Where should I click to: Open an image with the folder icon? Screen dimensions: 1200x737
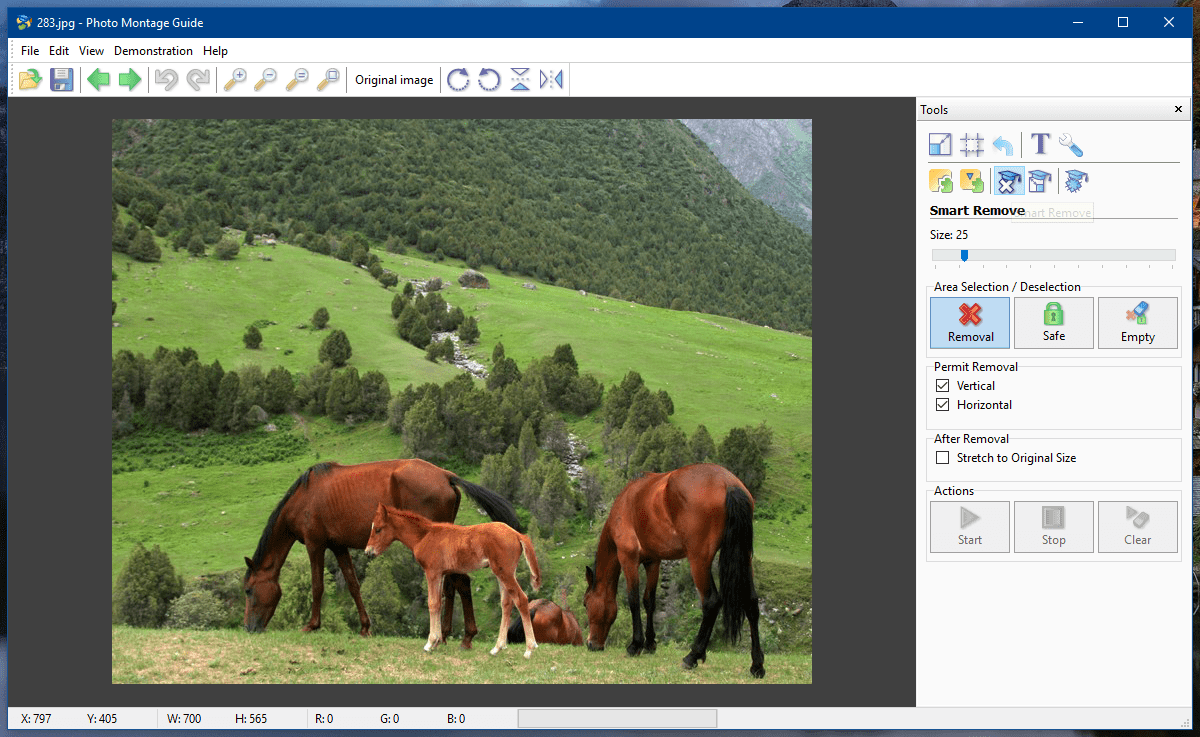[x=31, y=80]
